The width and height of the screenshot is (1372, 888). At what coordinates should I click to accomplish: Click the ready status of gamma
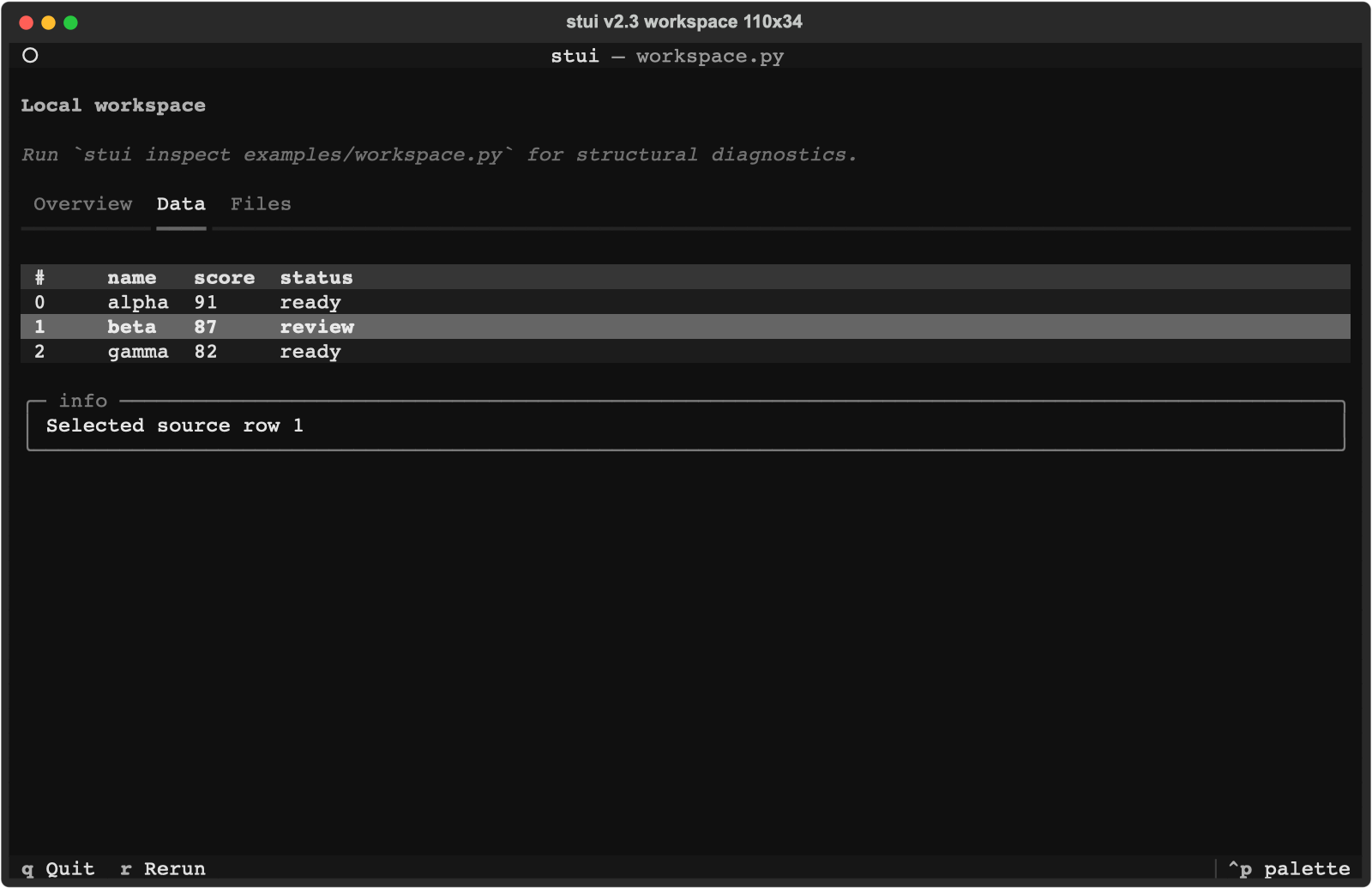coord(310,352)
